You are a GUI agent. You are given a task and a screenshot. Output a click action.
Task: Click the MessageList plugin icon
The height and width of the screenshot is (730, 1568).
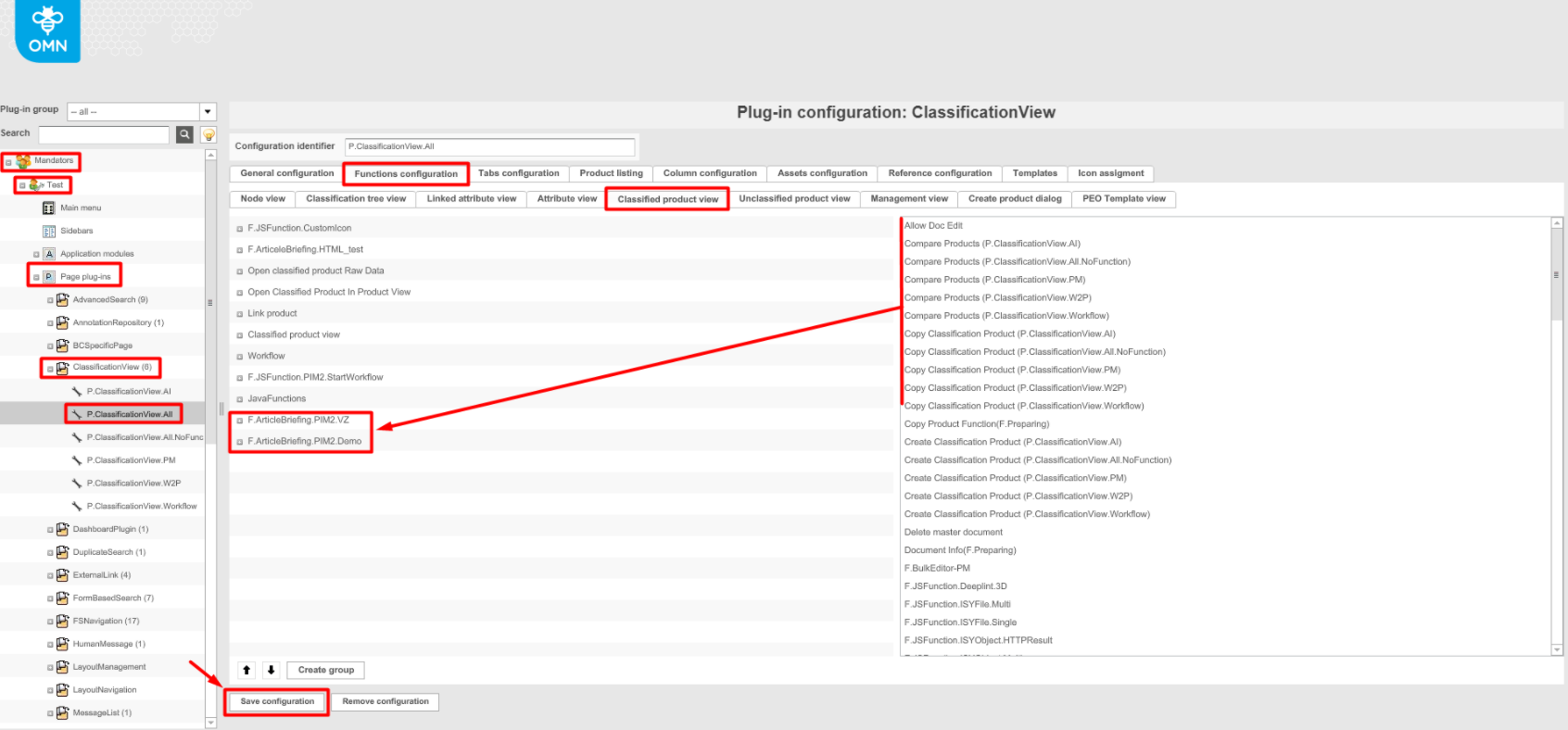pos(62,712)
